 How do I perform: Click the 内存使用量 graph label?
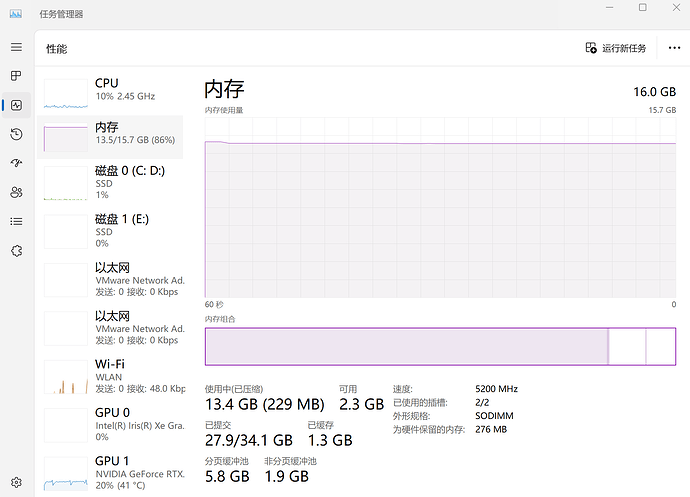224,110
